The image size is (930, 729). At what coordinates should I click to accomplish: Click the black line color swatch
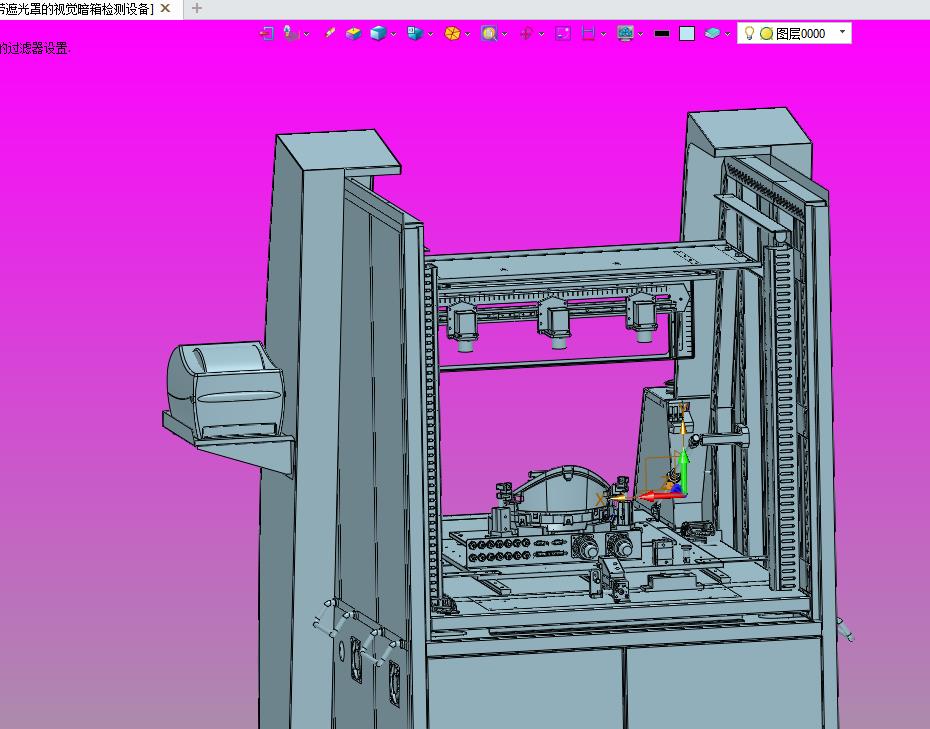point(662,34)
